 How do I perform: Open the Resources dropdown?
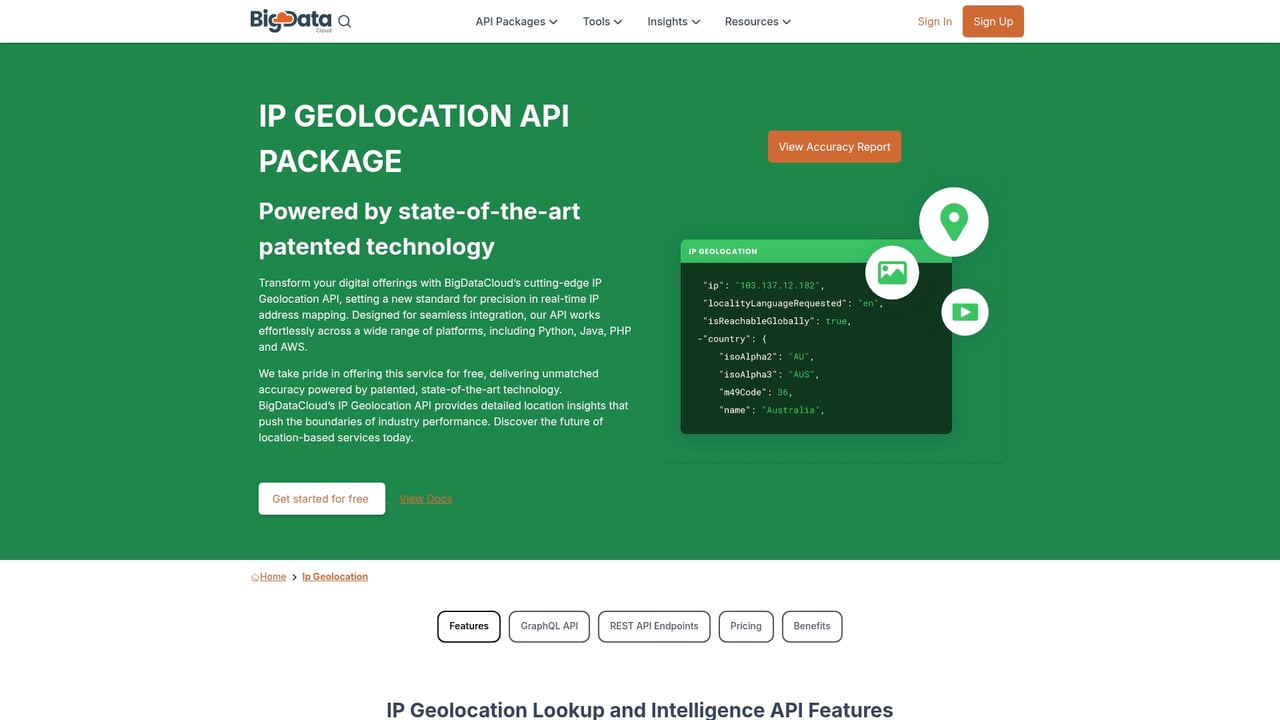[757, 21]
